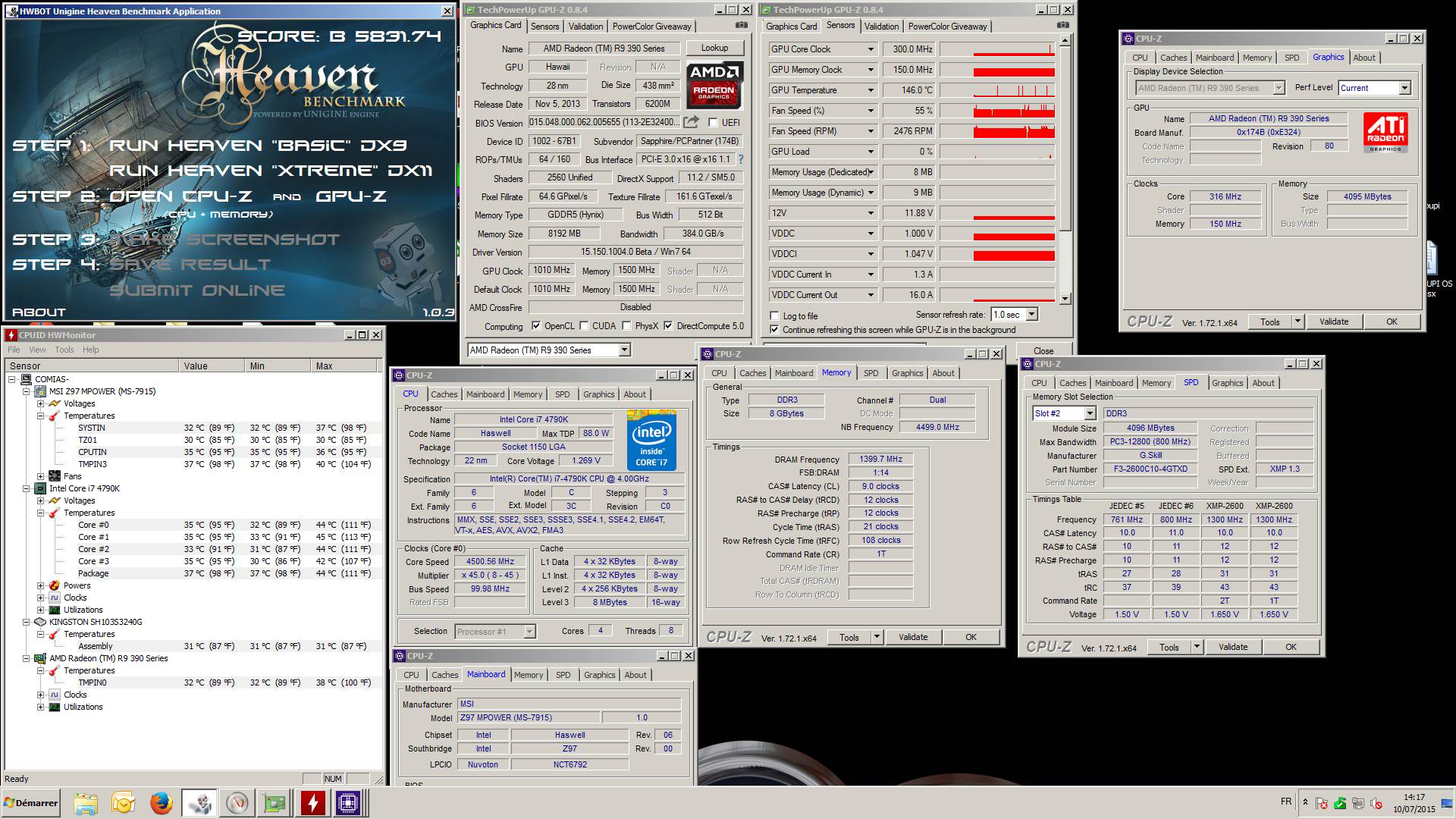Click the fan icon next to Fans in HWMonitor
Screen dimensions: 1456x819
tap(55, 476)
